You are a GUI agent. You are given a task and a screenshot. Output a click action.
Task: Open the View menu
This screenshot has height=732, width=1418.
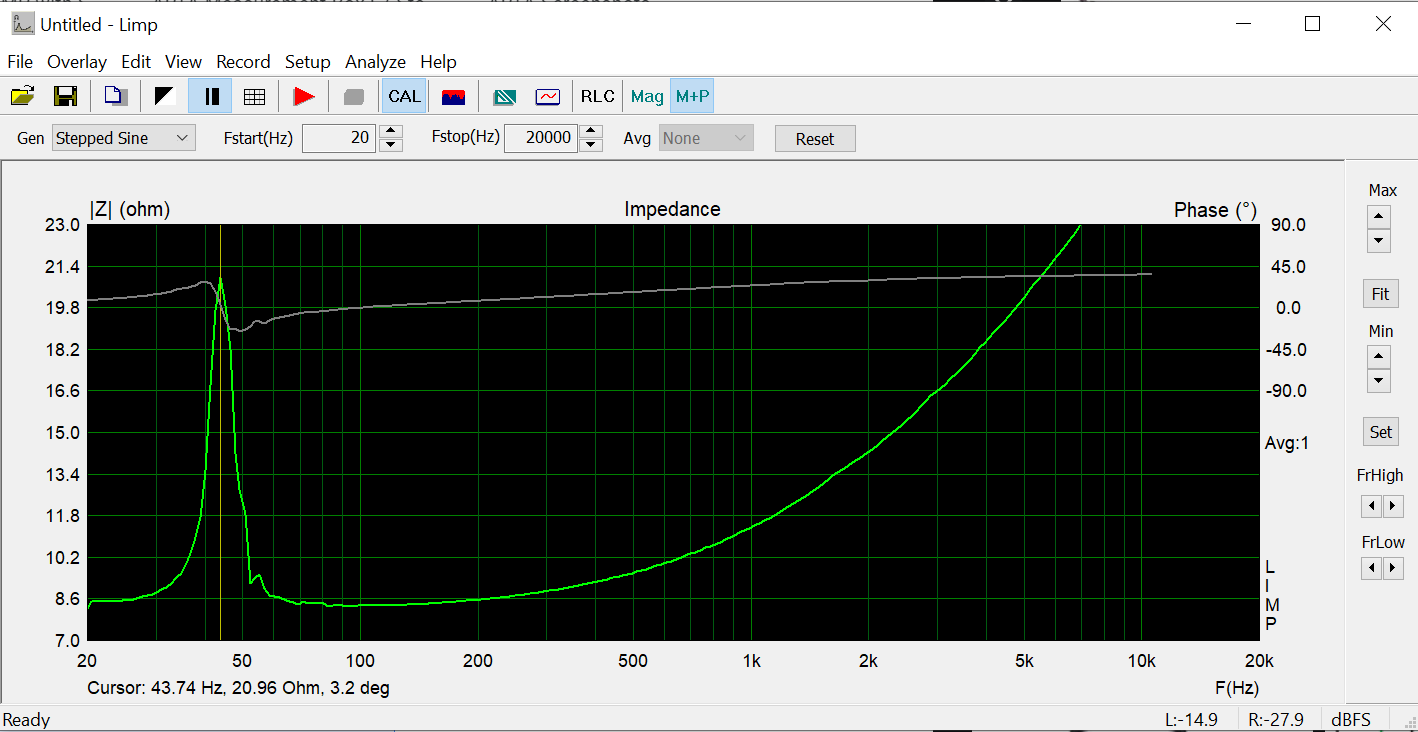[183, 62]
